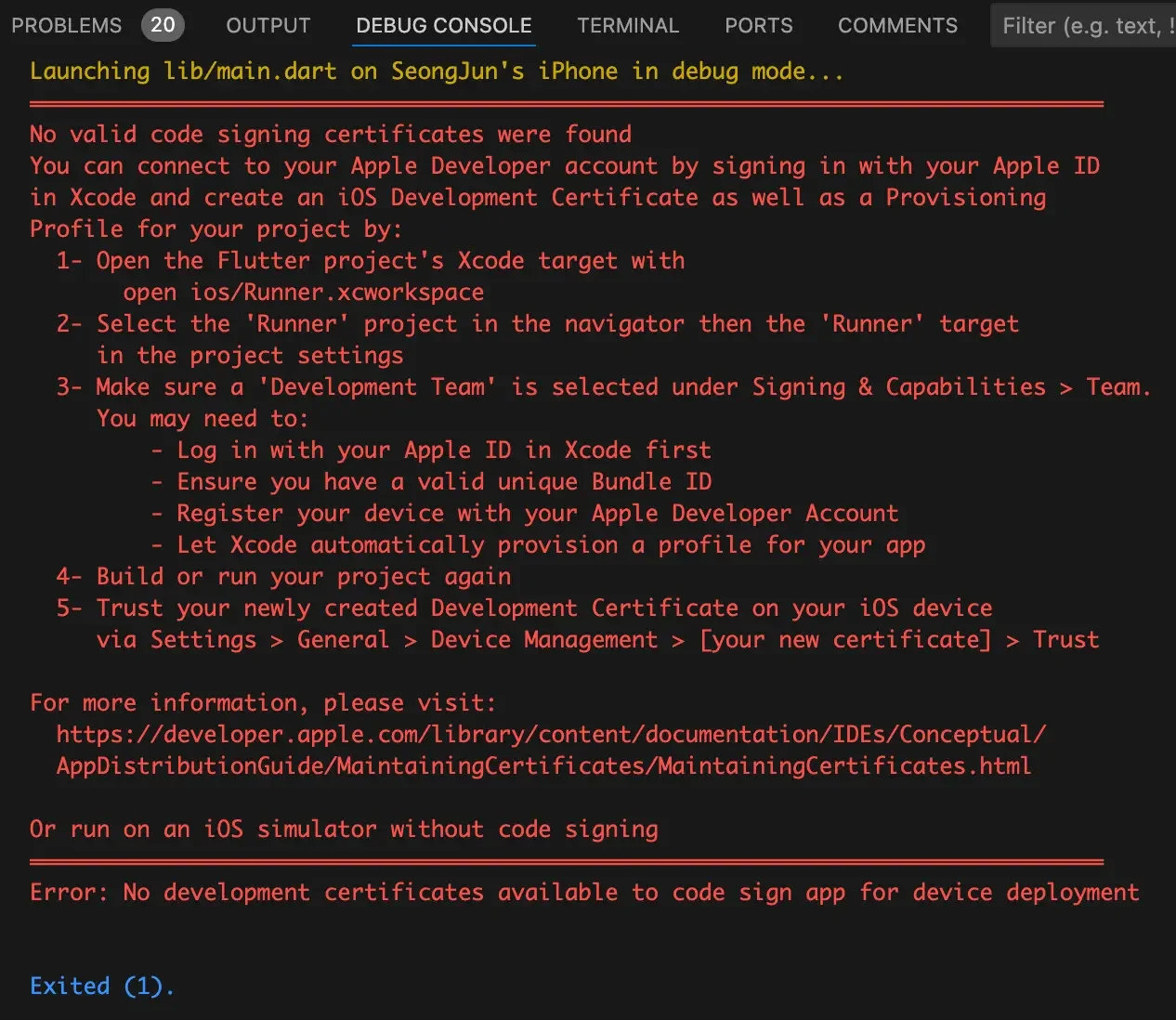Screen dimensions: 1176x1020
Task: Click the 'You may need to:' line
Action: [203, 419]
